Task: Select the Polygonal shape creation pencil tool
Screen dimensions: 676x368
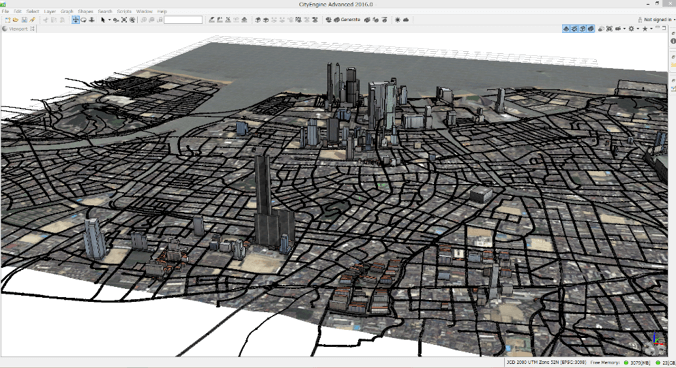Action: [x=212, y=20]
